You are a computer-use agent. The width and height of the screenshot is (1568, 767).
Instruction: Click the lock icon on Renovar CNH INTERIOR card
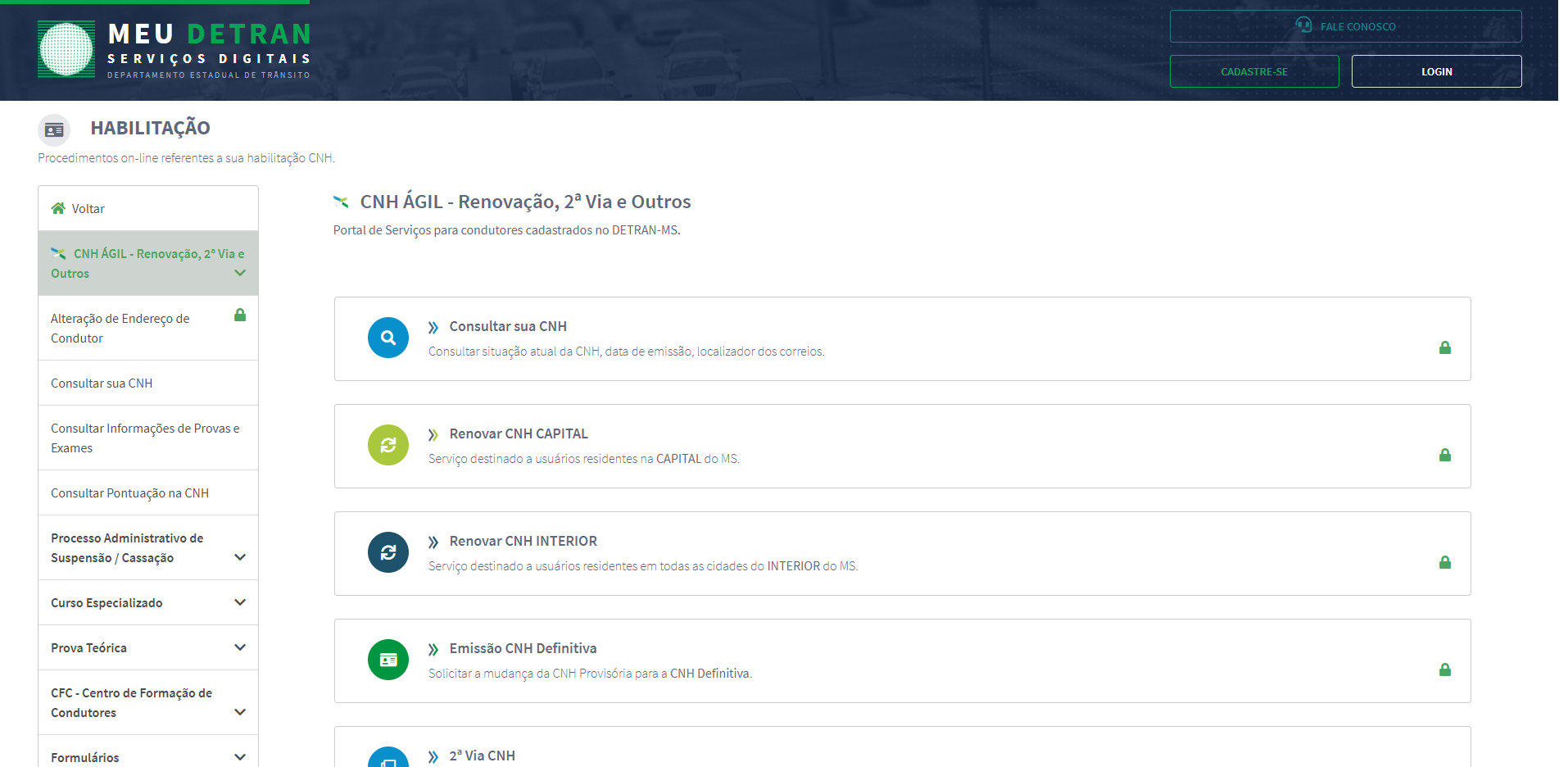pos(1445,562)
